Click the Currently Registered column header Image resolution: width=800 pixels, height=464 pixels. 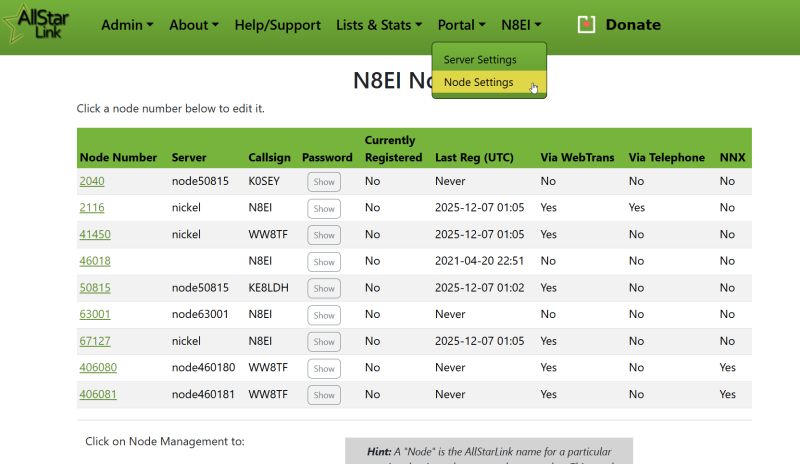[x=393, y=149]
